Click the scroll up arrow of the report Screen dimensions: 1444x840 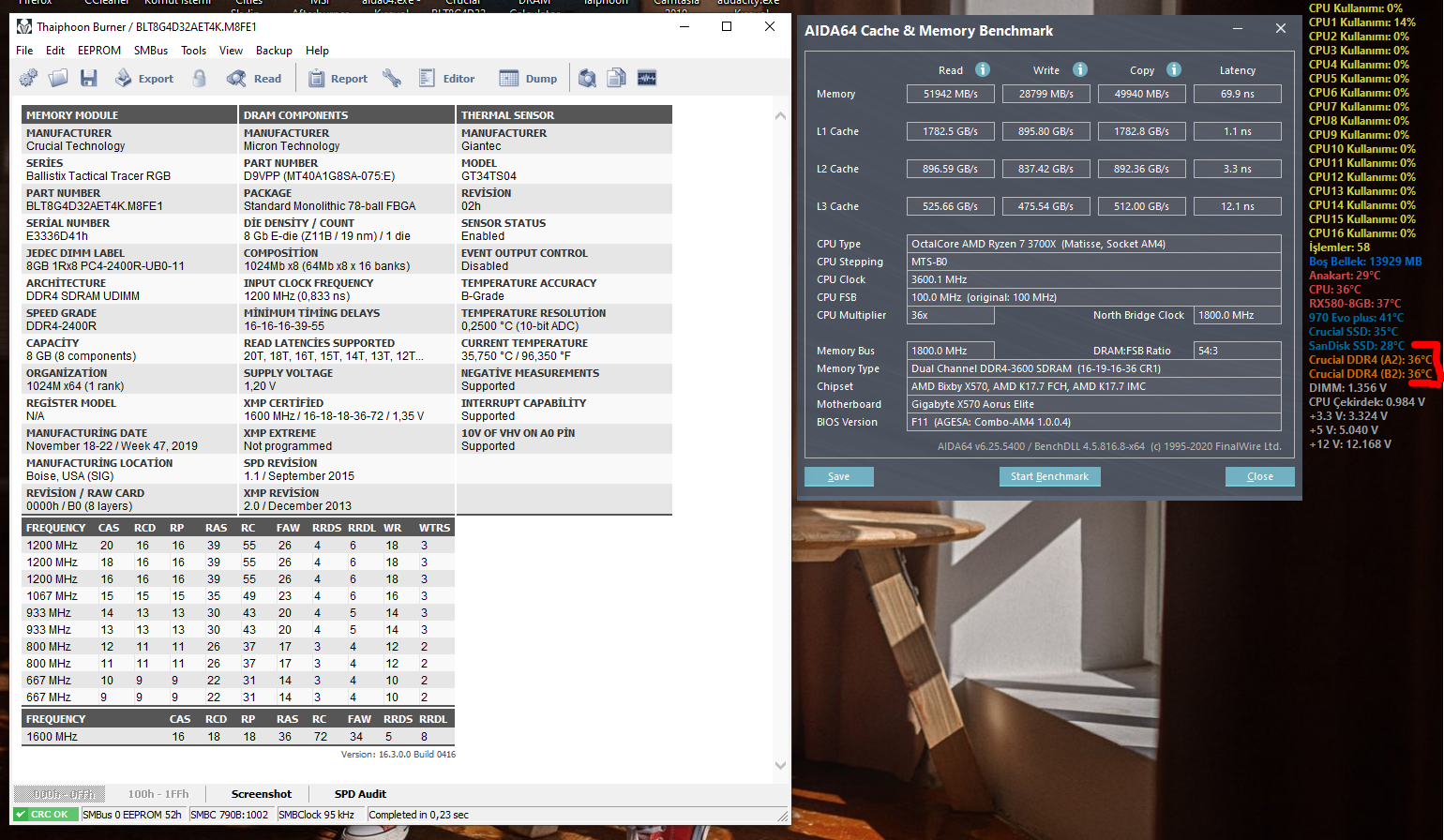[780, 115]
